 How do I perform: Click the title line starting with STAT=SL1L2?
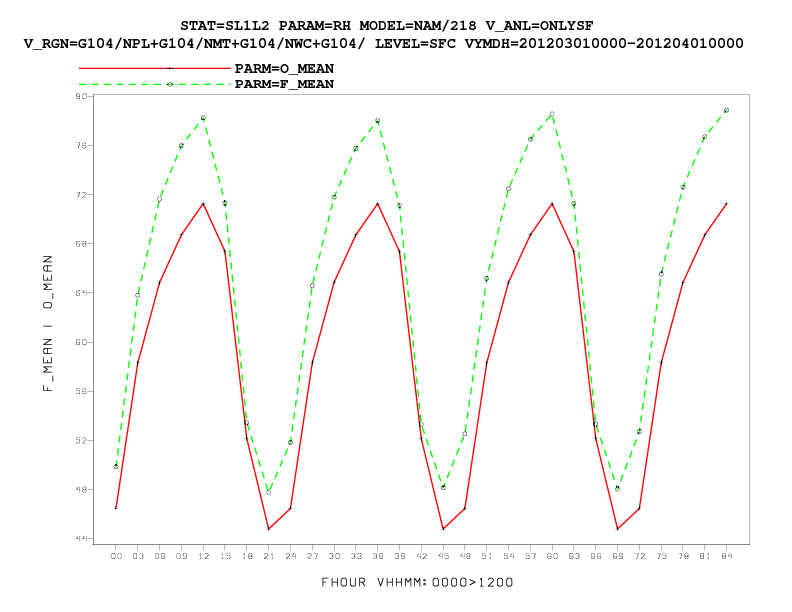point(386,26)
